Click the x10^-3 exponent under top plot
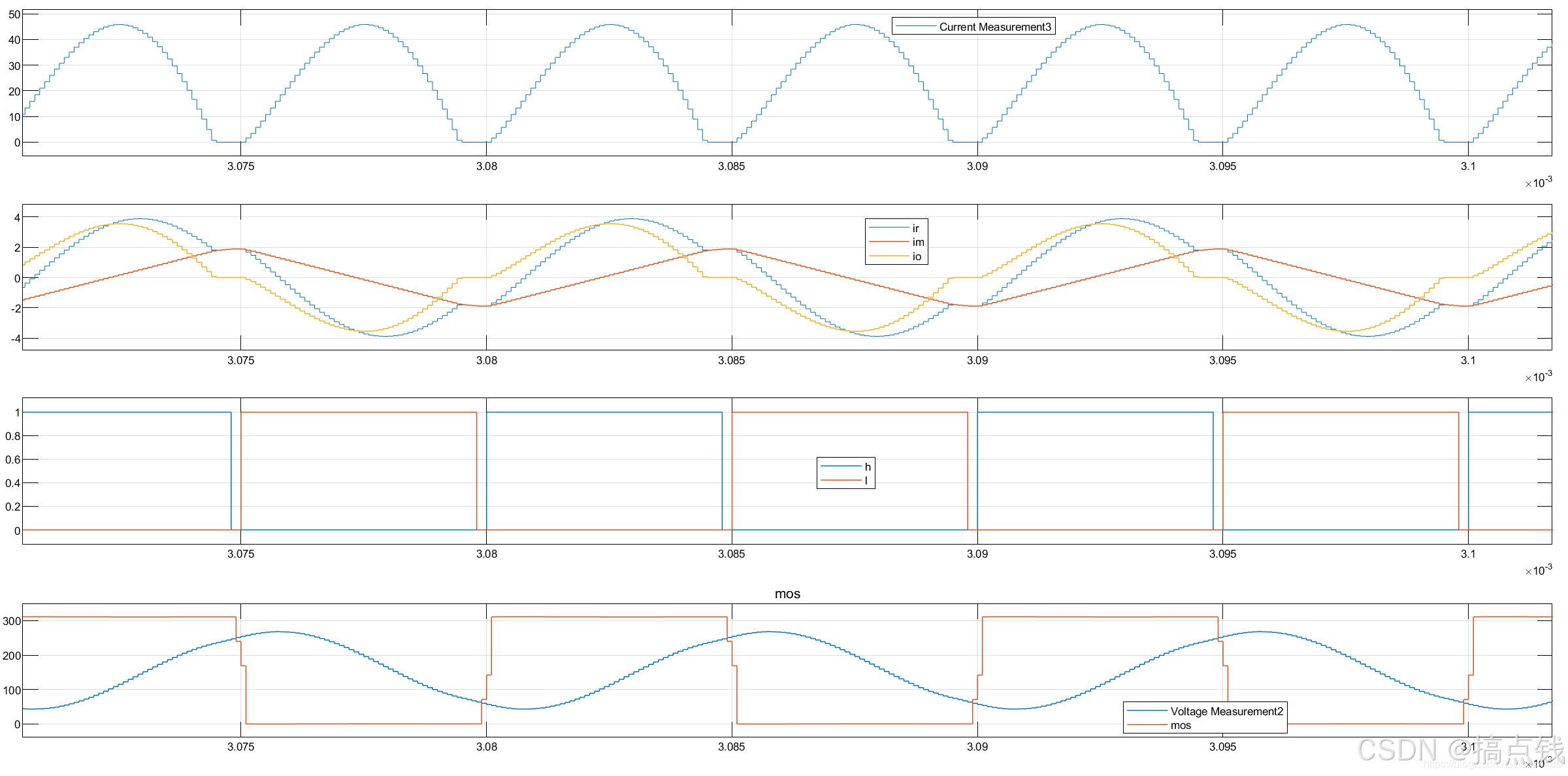Viewport: 1568px width, 776px height. [1538, 183]
